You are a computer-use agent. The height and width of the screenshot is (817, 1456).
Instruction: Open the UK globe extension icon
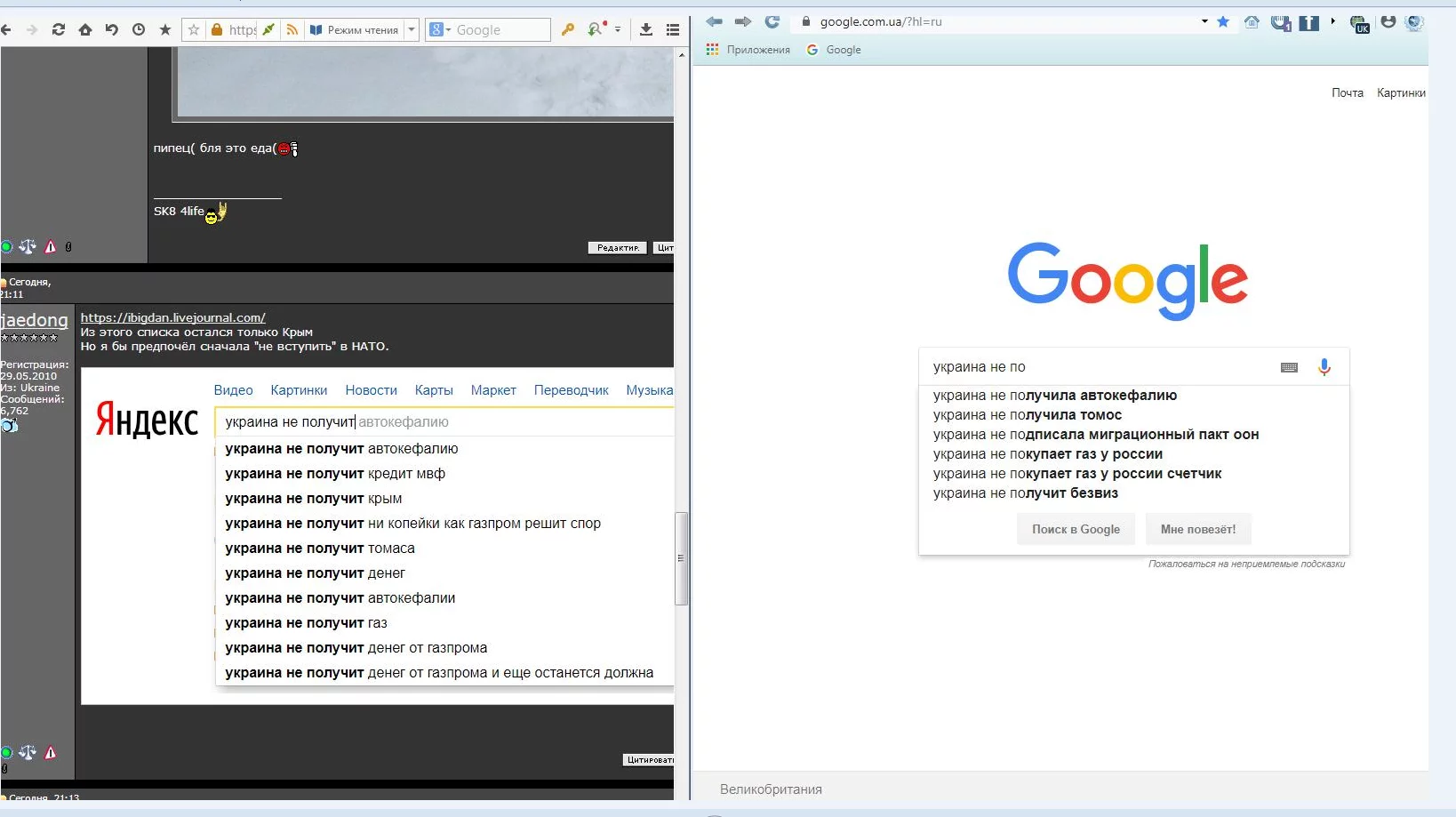(1360, 24)
